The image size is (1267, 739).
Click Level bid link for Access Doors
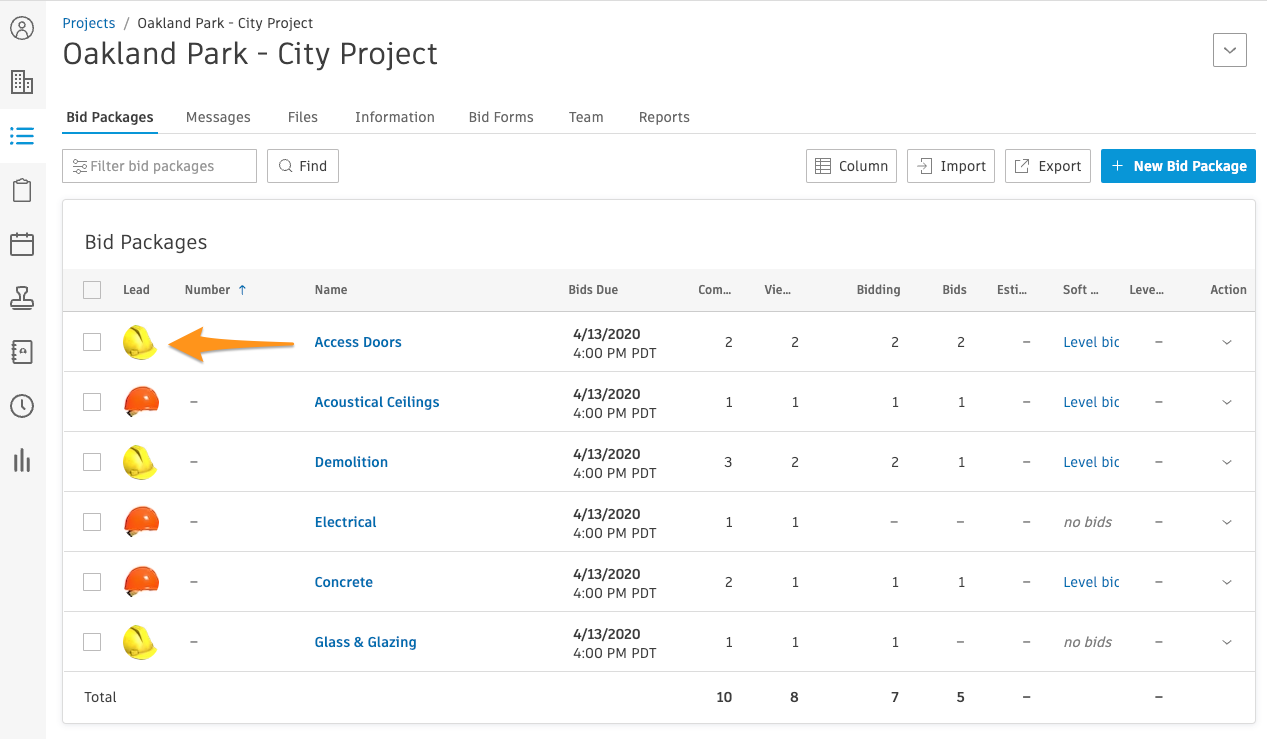point(1091,342)
